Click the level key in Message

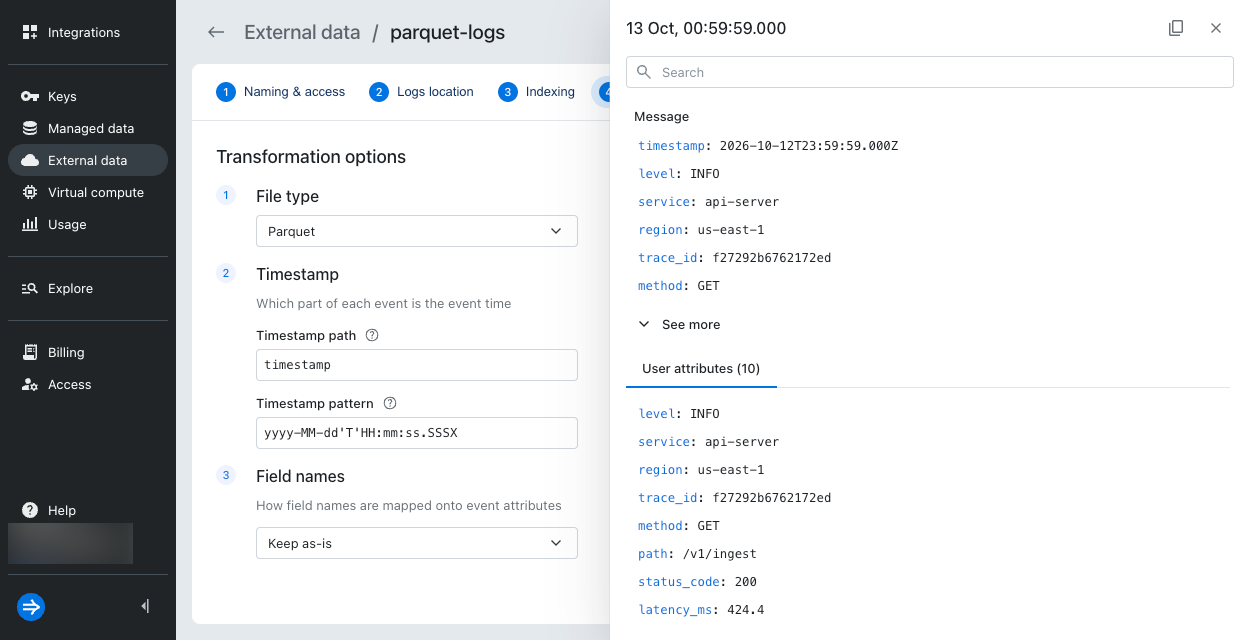656,174
